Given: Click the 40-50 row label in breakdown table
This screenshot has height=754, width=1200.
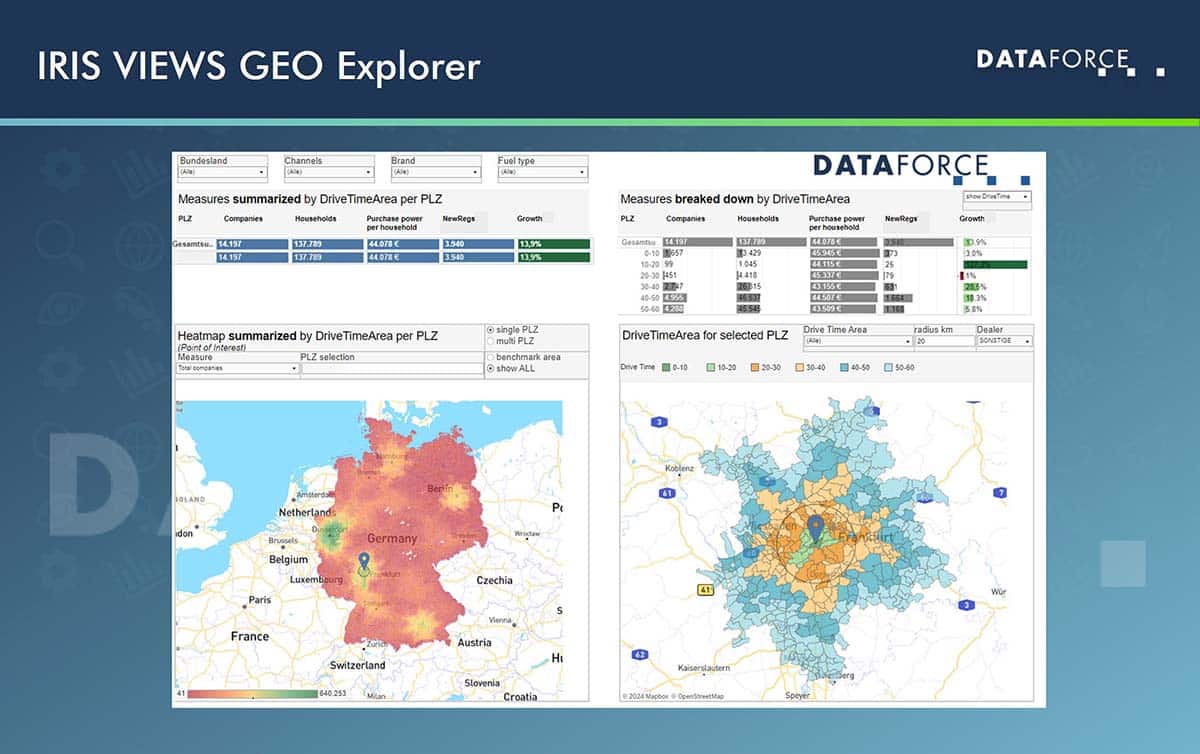Looking at the screenshot, I should click(651, 298).
